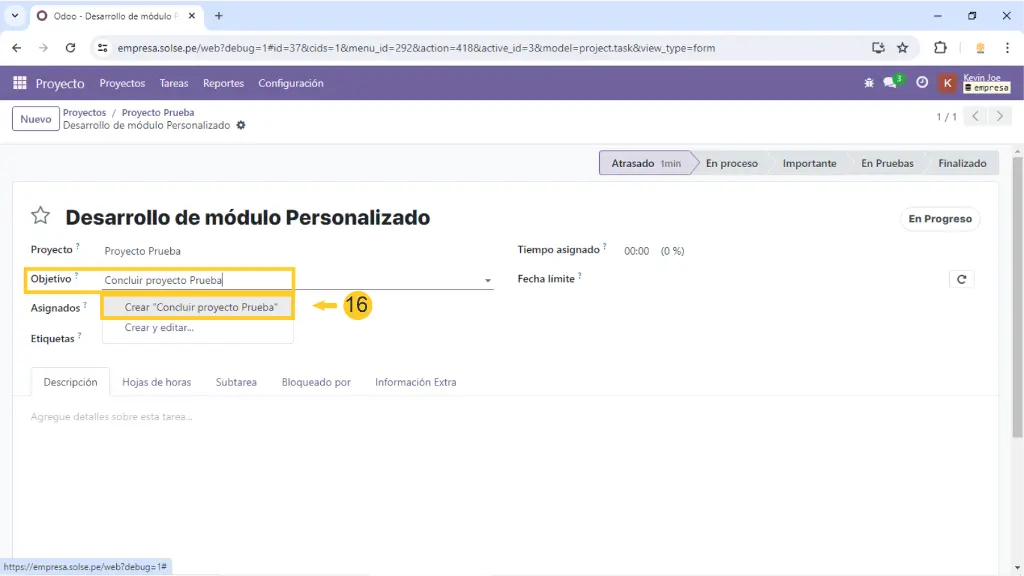Toggle the En Progreso state button
This screenshot has height=576, width=1024.
click(939, 219)
